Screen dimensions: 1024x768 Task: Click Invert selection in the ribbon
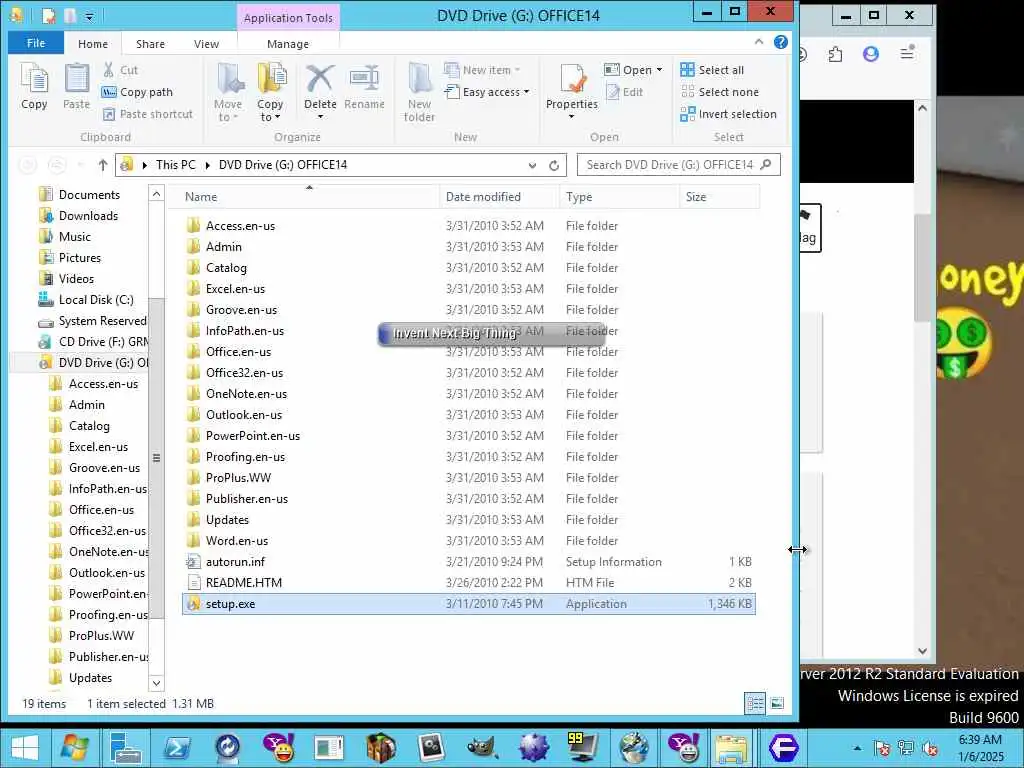pyautogui.click(x=729, y=114)
